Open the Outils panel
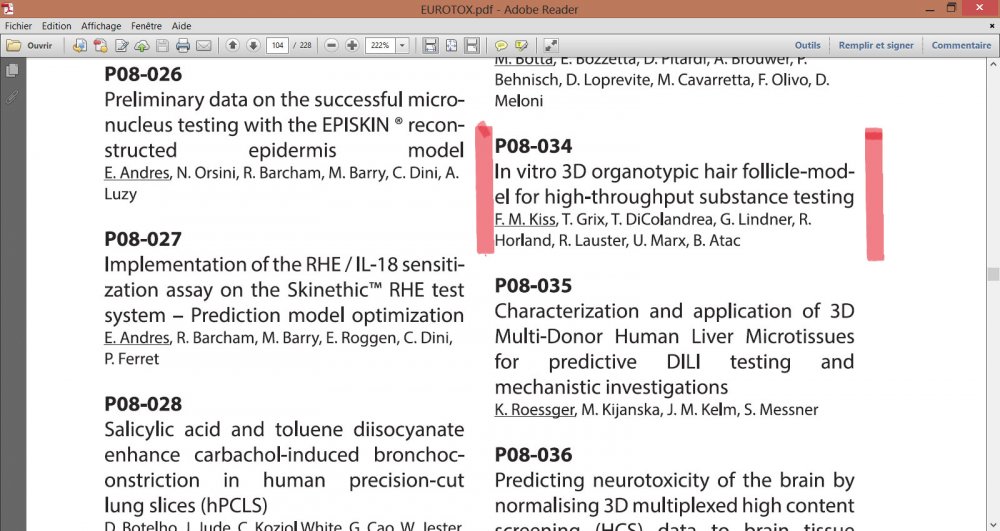 pos(807,45)
